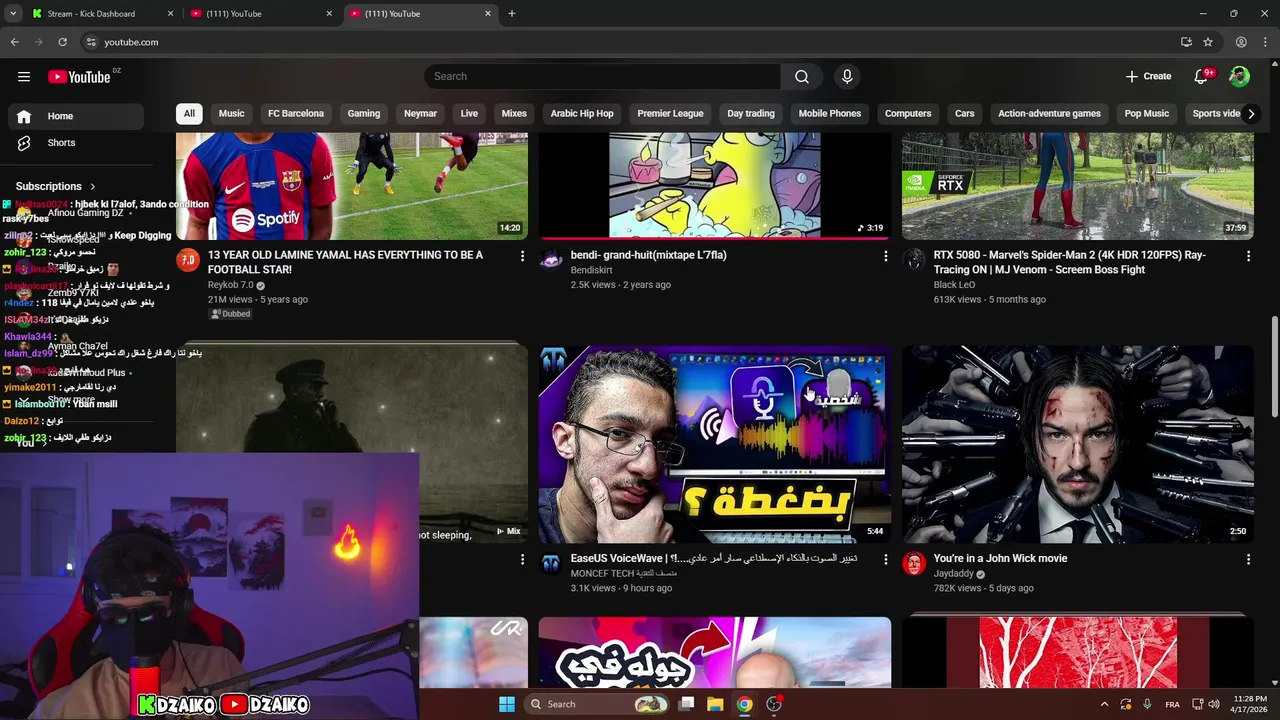Switch to Stream - Kick Dashboard tab
This screenshot has height=720, width=1280.
(x=100, y=14)
